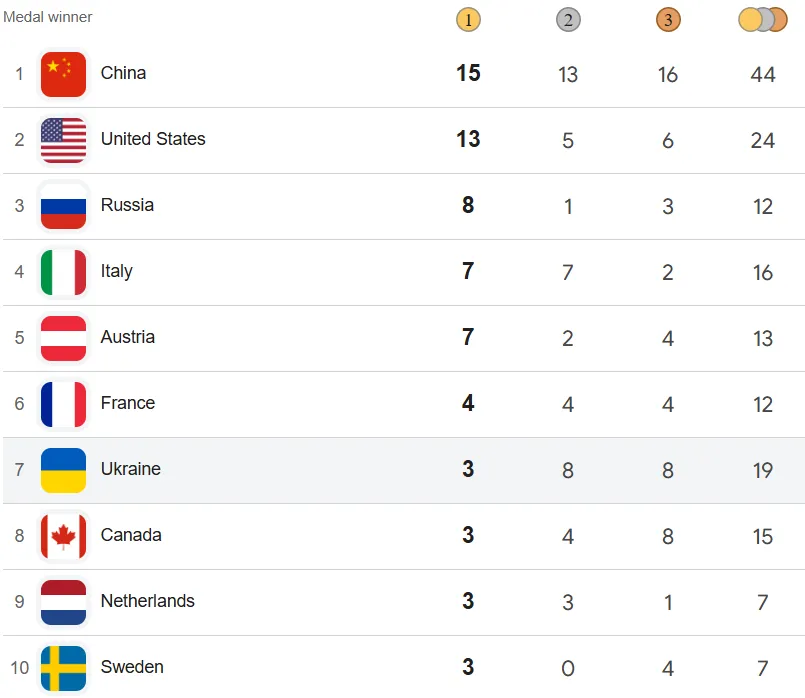Click the total medals combined icon
Screen dimensions: 805x698
pyautogui.click(x=763, y=19)
